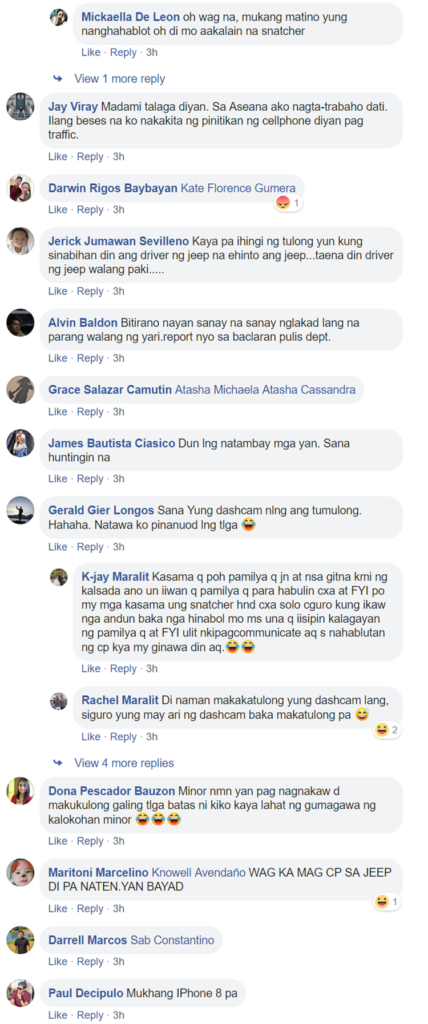Open tagged name Sab Constantino
Viewport: 428px width, 1024px height.
pyautogui.click(x=173, y=940)
